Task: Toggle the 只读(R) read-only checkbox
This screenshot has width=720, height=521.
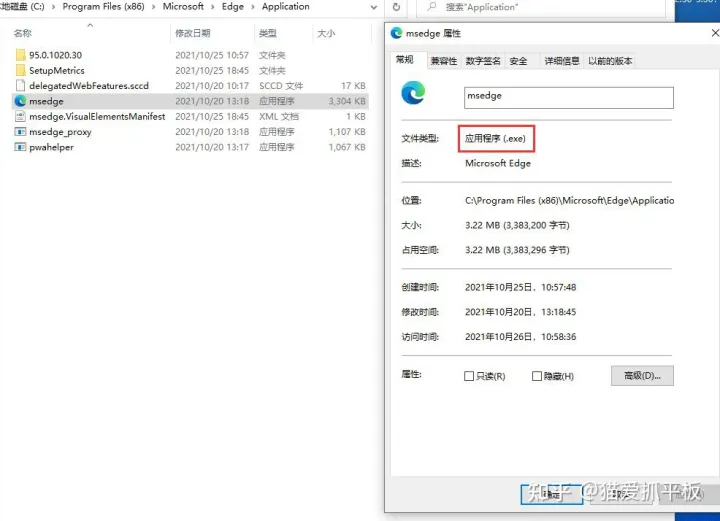Action: coord(469,376)
